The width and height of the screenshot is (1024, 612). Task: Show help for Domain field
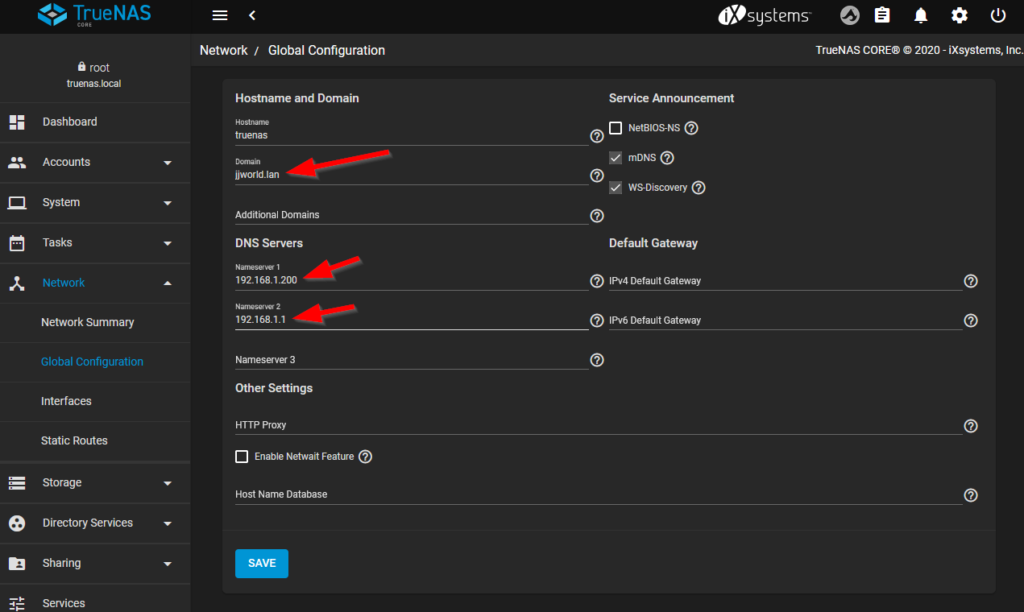pos(597,176)
